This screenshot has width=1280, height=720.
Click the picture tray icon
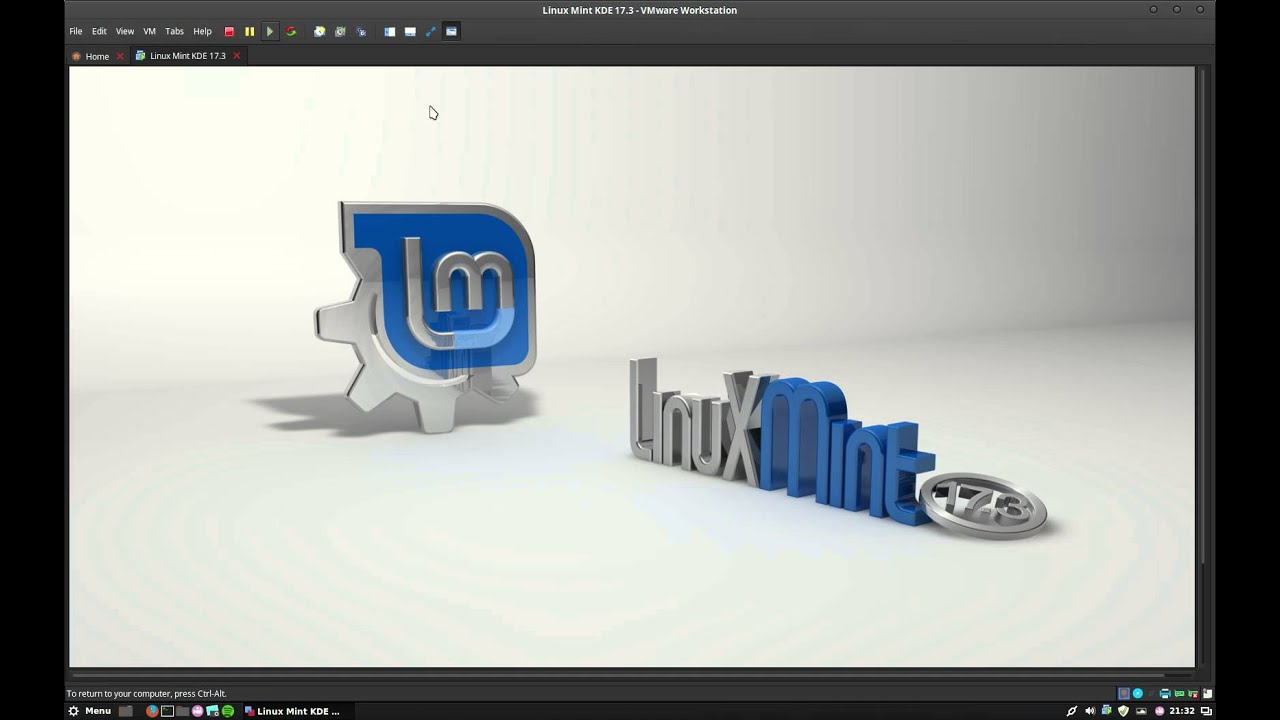[1141, 711]
